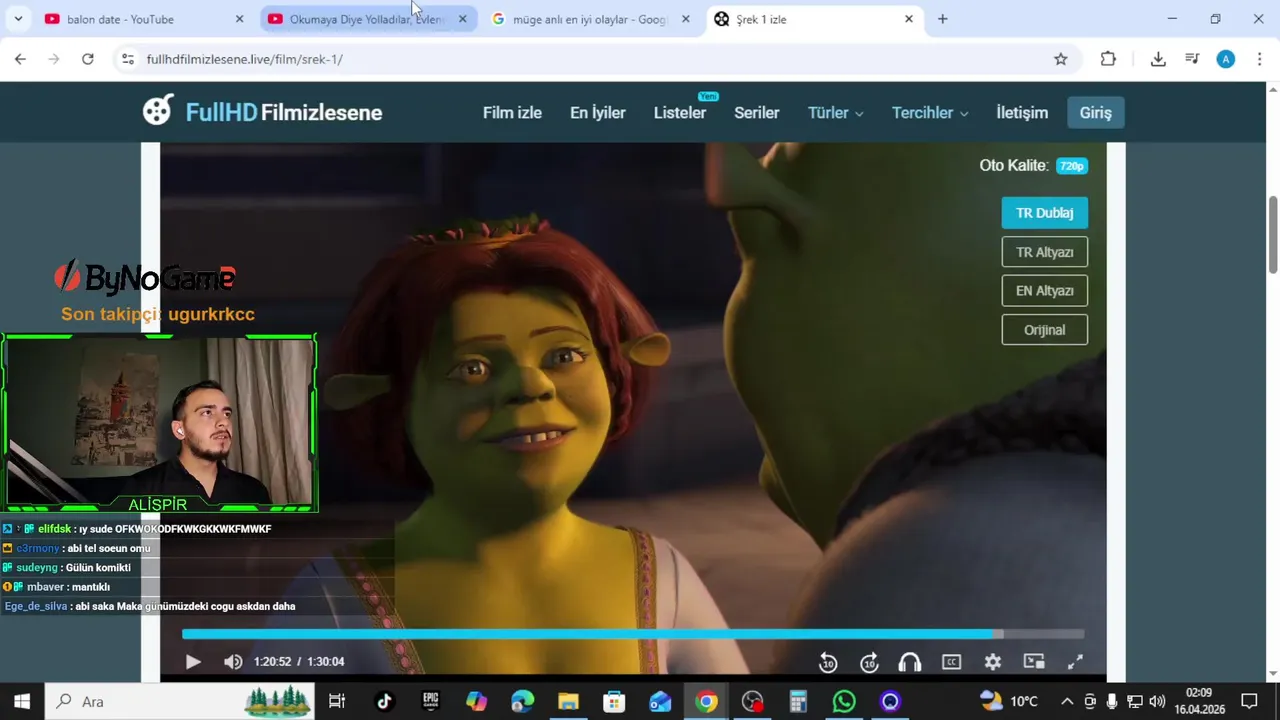Open En İyiler page

(598, 113)
